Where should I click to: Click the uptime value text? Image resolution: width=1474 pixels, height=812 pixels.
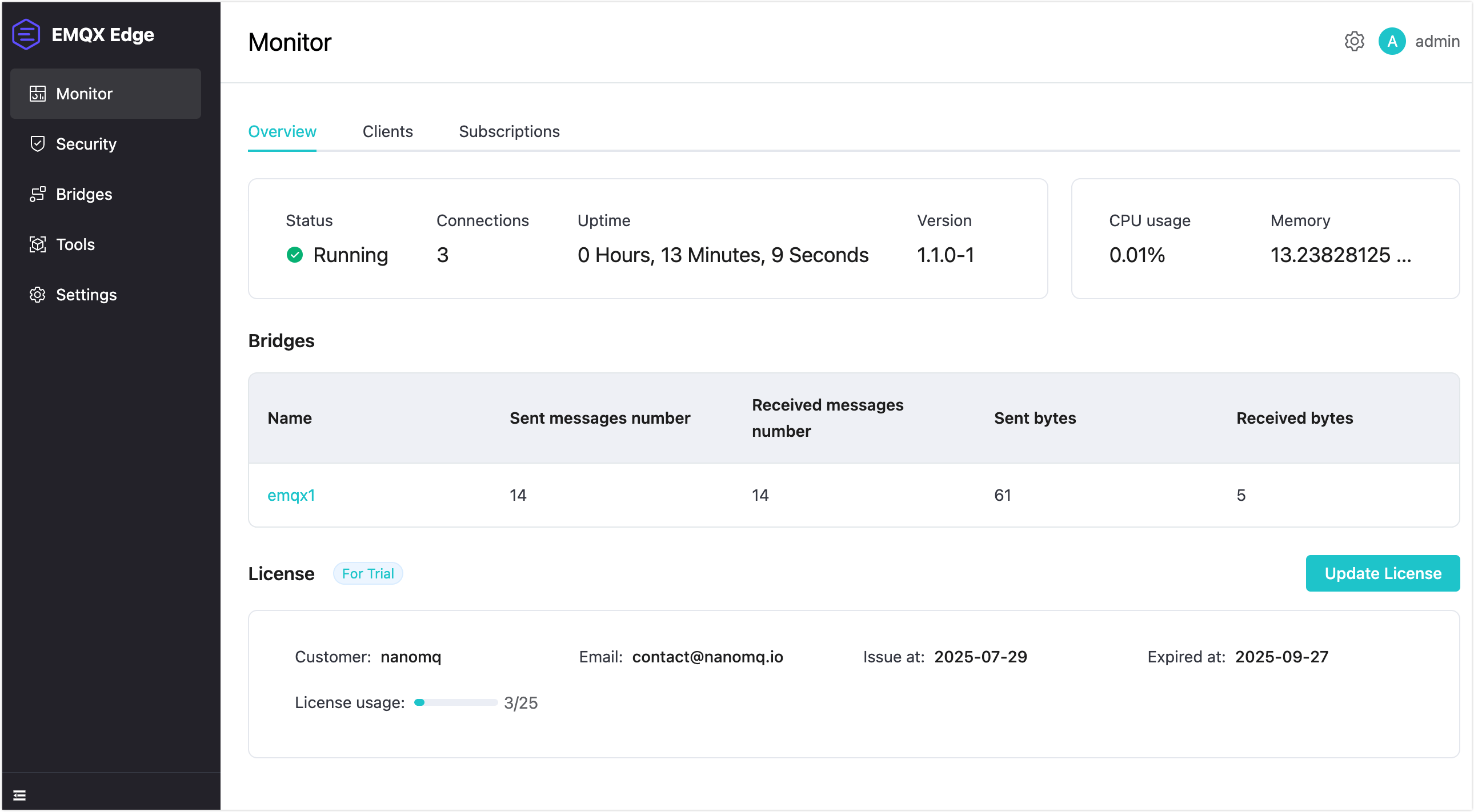click(x=723, y=255)
